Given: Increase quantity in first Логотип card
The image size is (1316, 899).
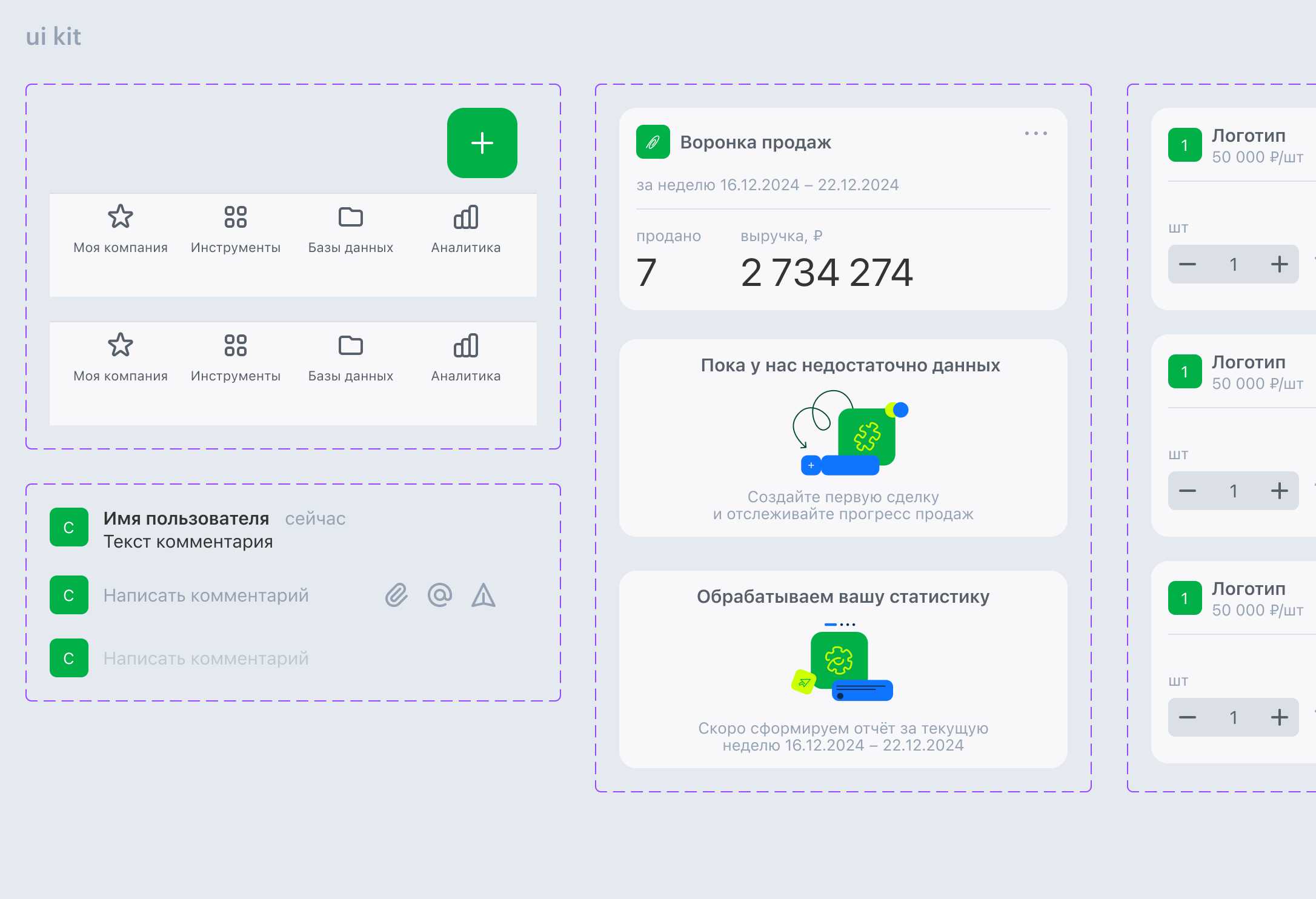Looking at the screenshot, I should (1279, 264).
